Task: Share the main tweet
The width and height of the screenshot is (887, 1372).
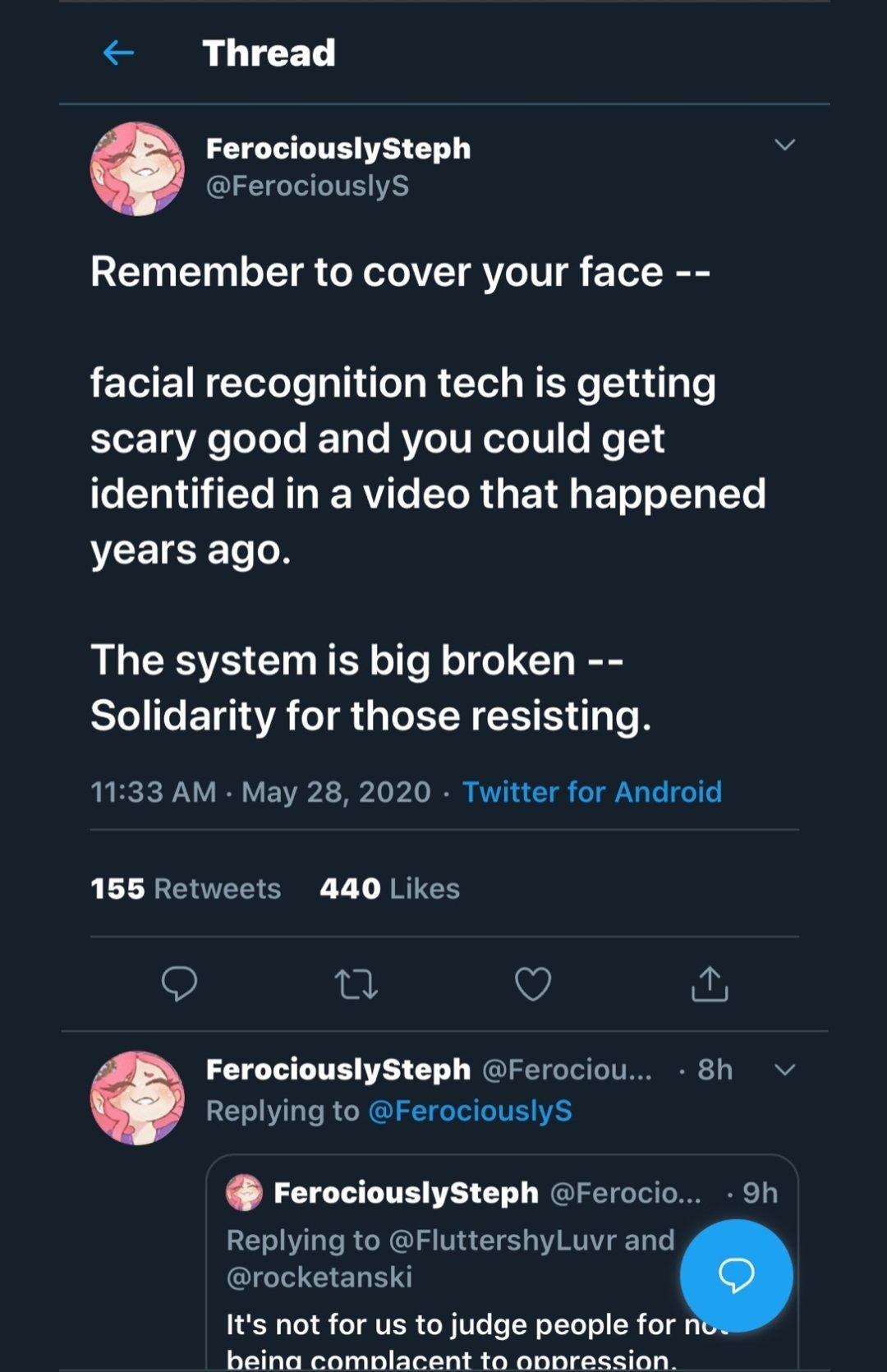Action: pyautogui.click(x=710, y=983)
